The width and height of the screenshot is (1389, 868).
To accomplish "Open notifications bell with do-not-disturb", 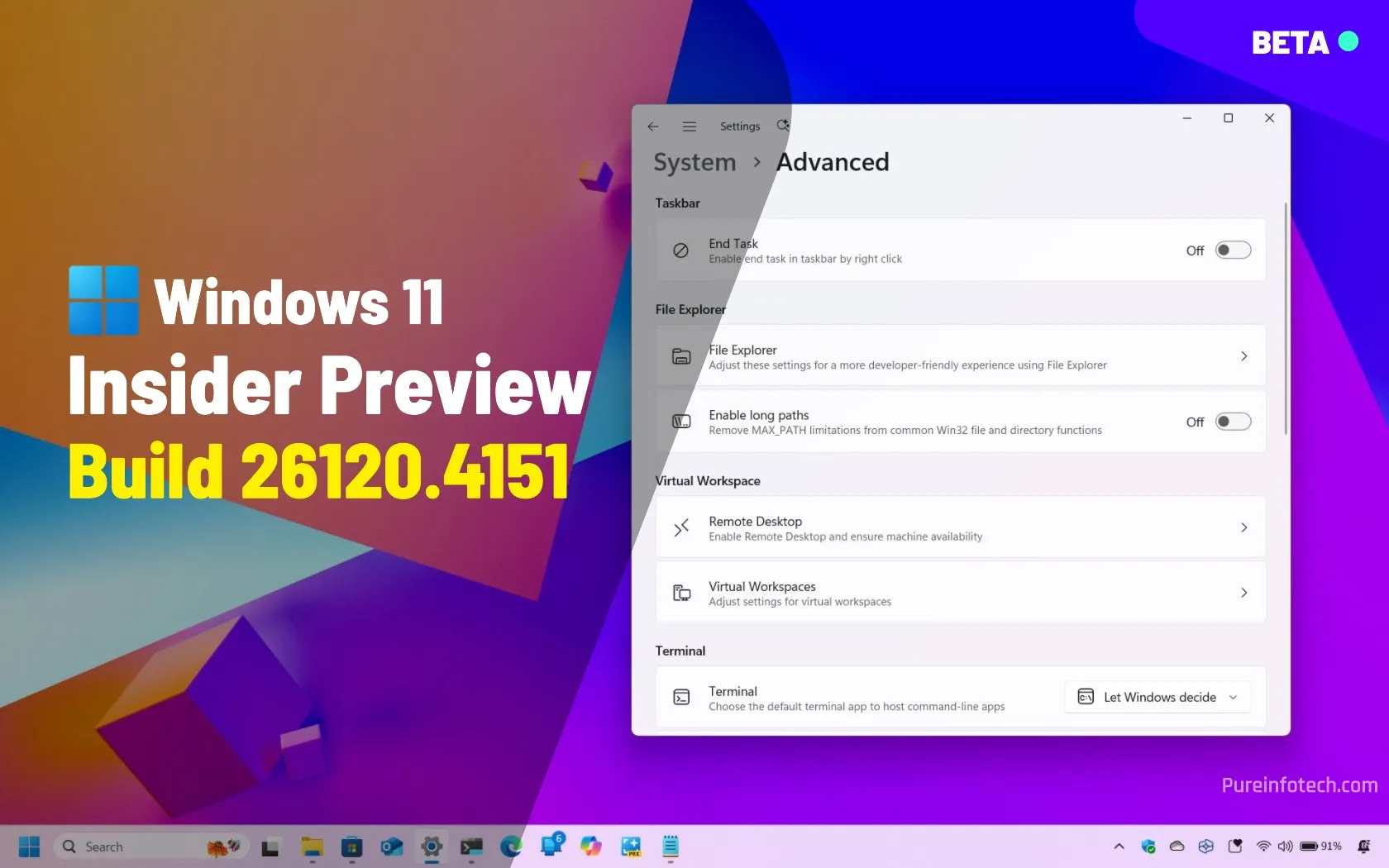I will pyautogui.click(x=1364, y=847).
